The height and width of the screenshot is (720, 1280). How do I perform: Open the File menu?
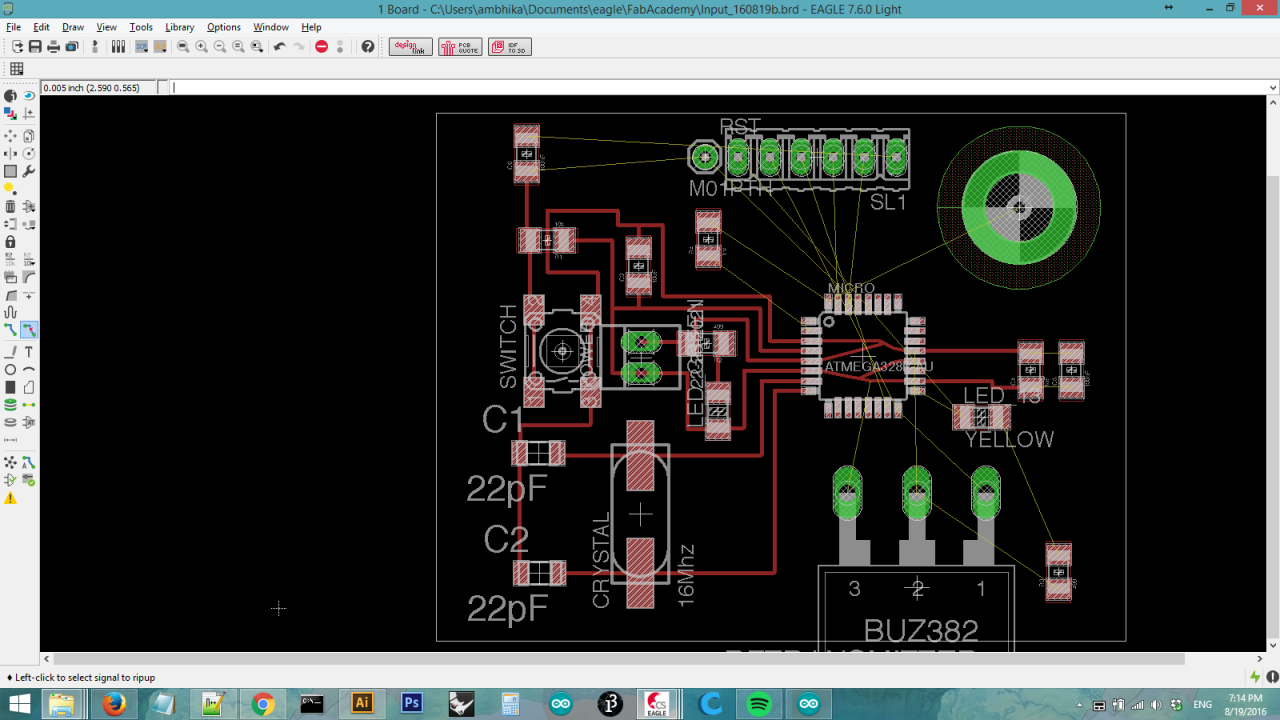(x=14, y=27)
